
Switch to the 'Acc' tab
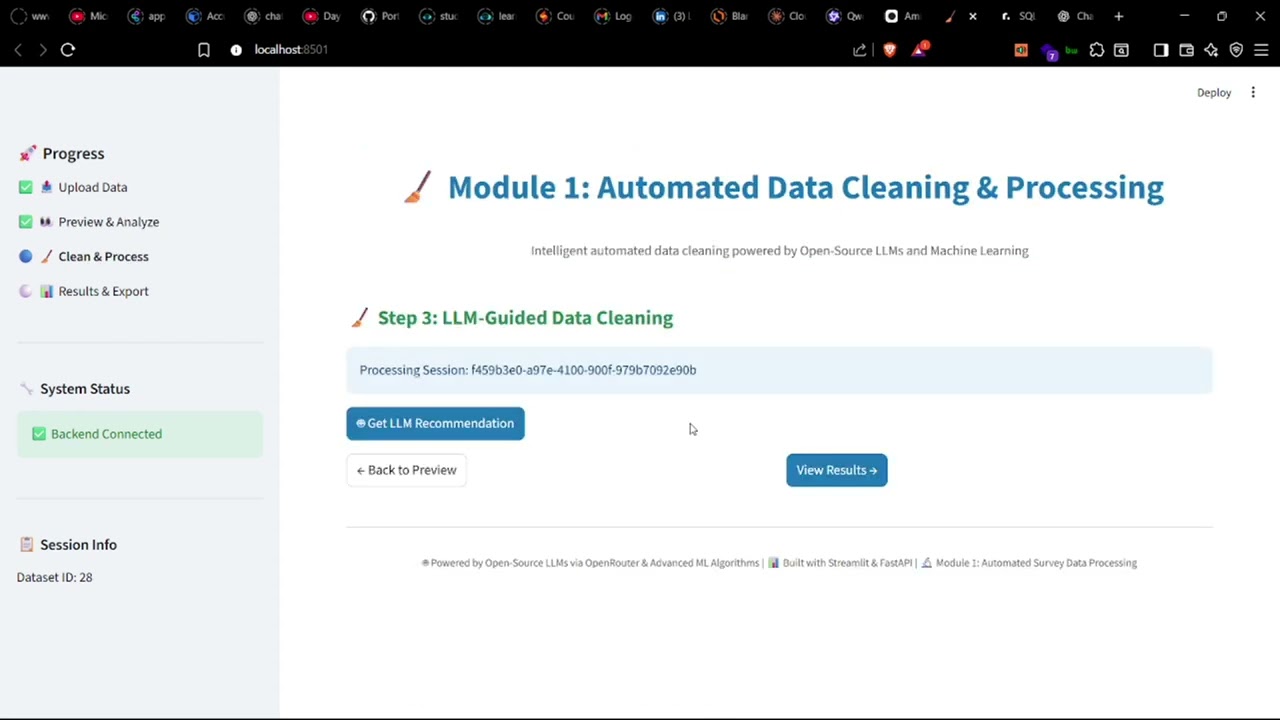(205, 16)
